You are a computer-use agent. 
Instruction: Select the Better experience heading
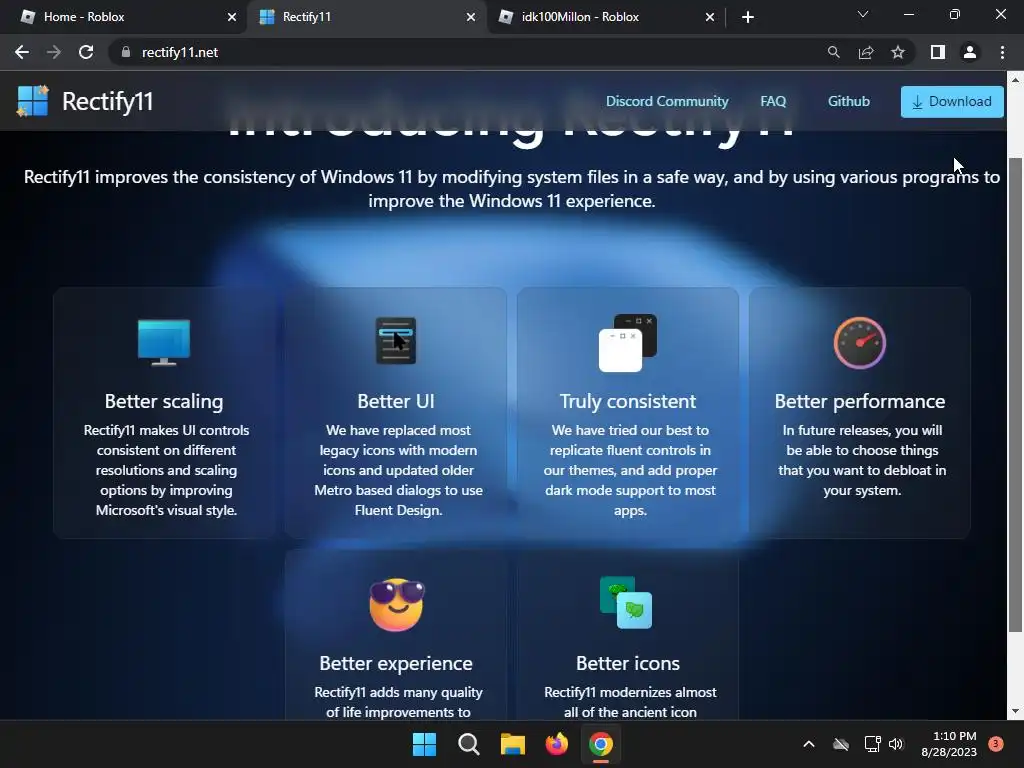[396, 663]
